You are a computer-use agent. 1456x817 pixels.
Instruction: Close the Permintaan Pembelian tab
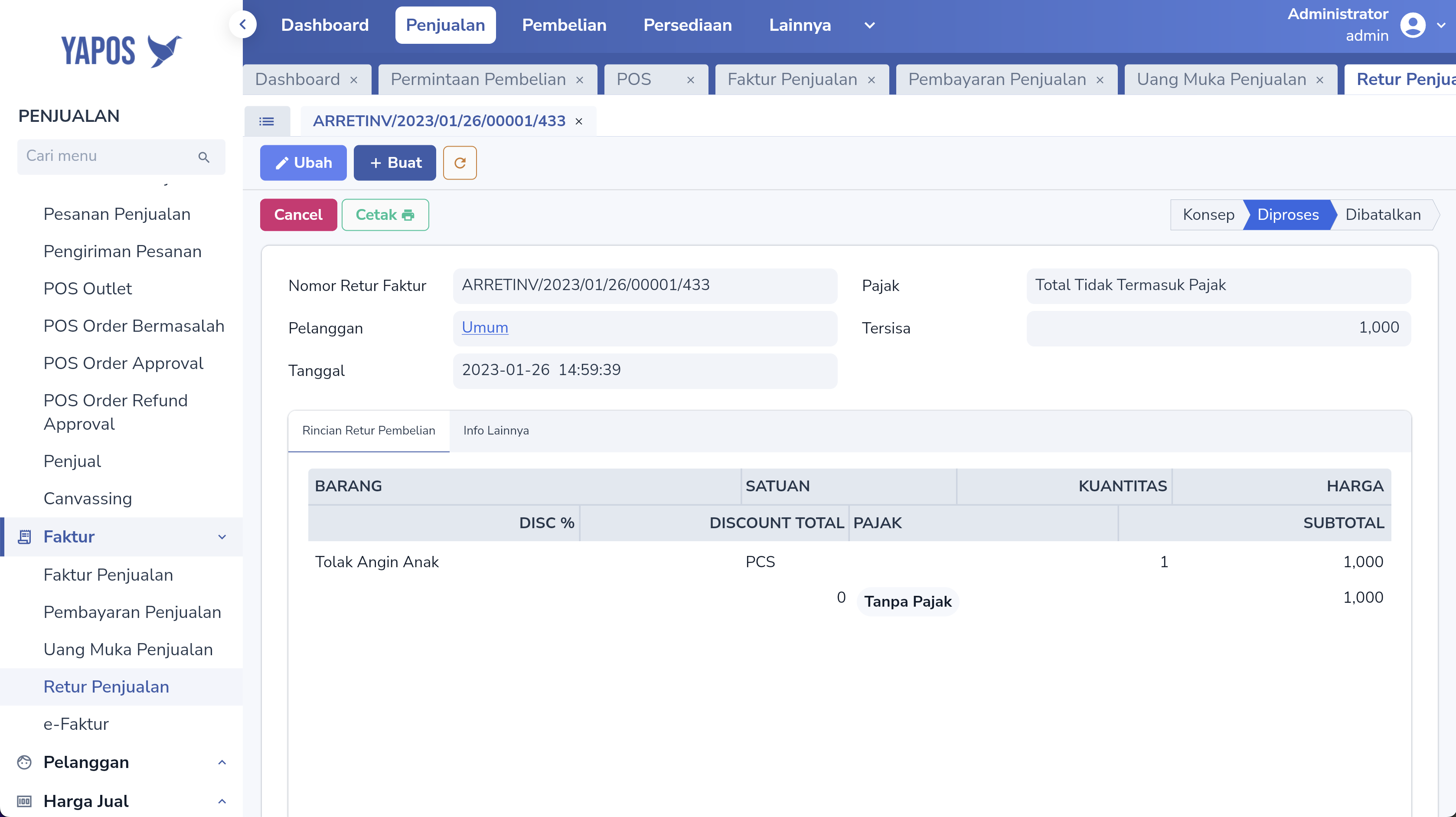tap(579, 80)
